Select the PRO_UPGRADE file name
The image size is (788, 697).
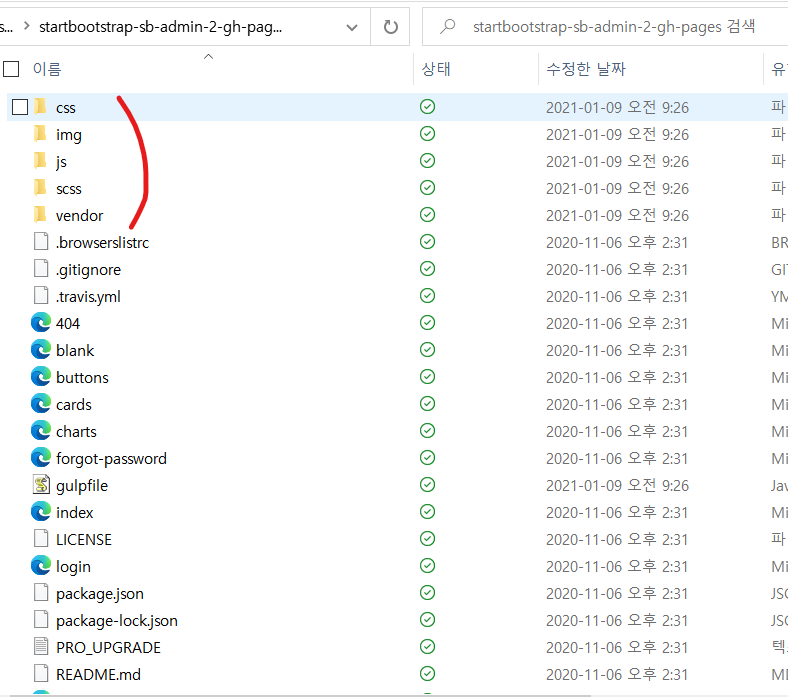pos(109,648)
